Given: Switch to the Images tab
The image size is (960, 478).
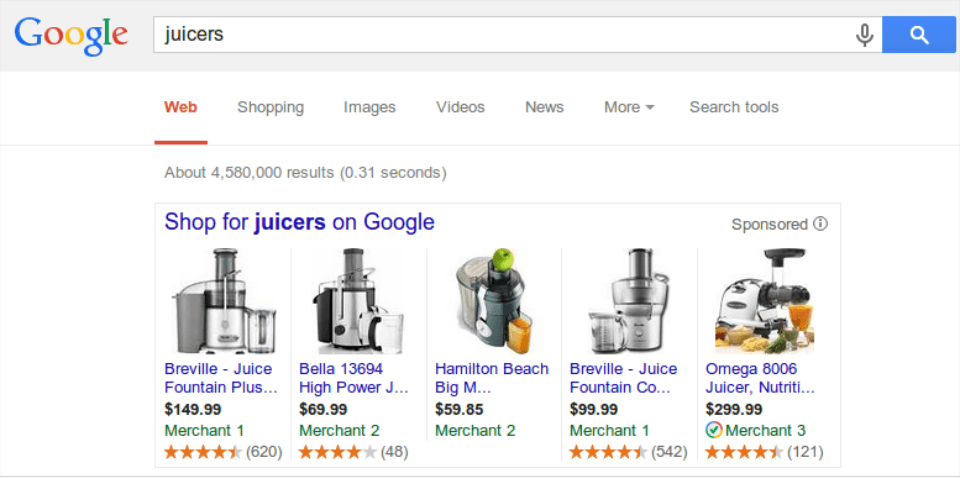Looking at the screenshot, I should (369, 107).
